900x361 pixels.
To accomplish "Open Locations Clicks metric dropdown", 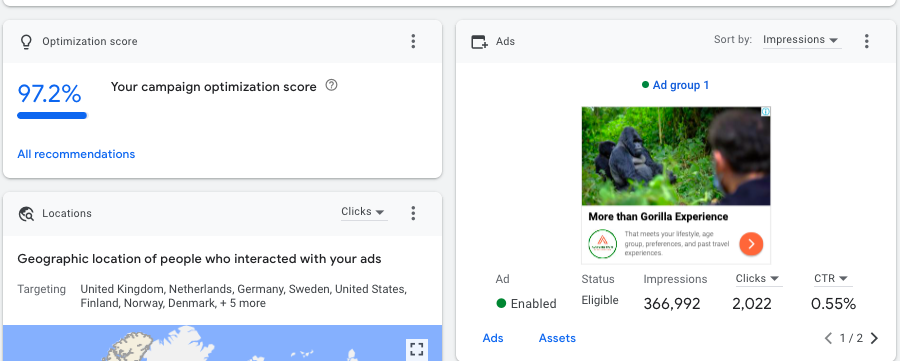I will pyautogui.click(x=363, y=212).
